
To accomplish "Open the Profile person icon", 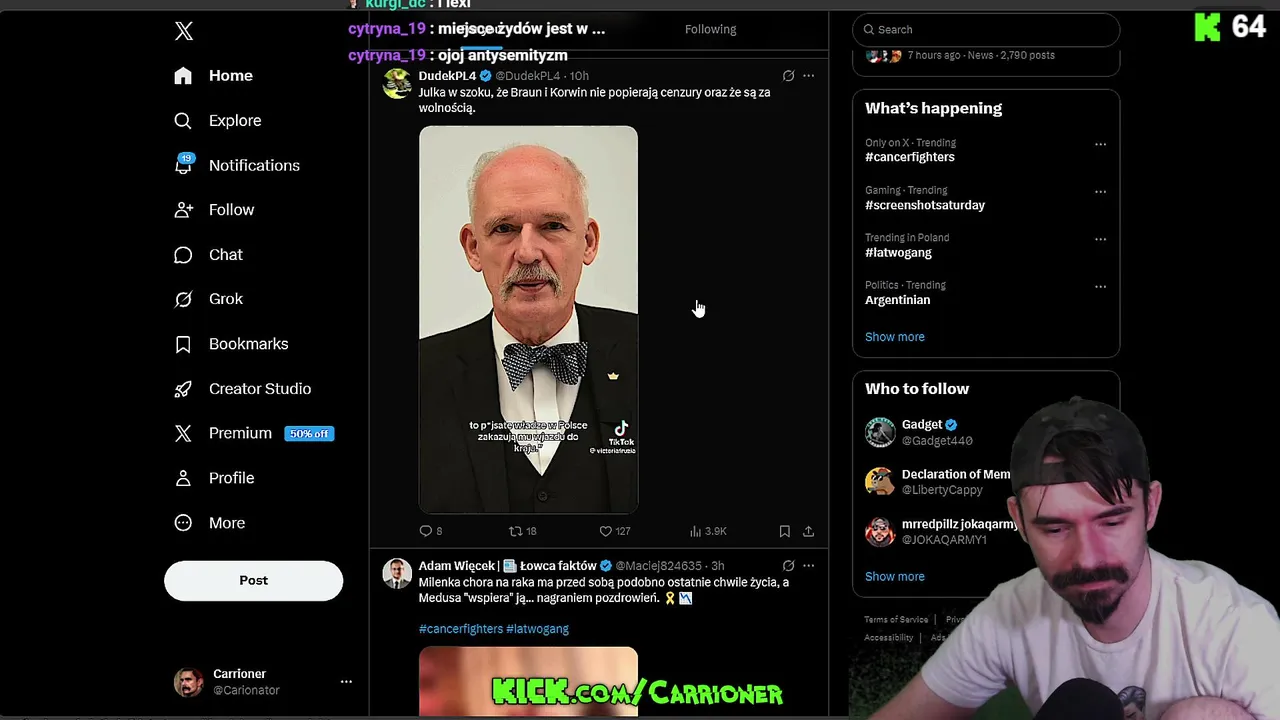I will [x=183, y=478].
